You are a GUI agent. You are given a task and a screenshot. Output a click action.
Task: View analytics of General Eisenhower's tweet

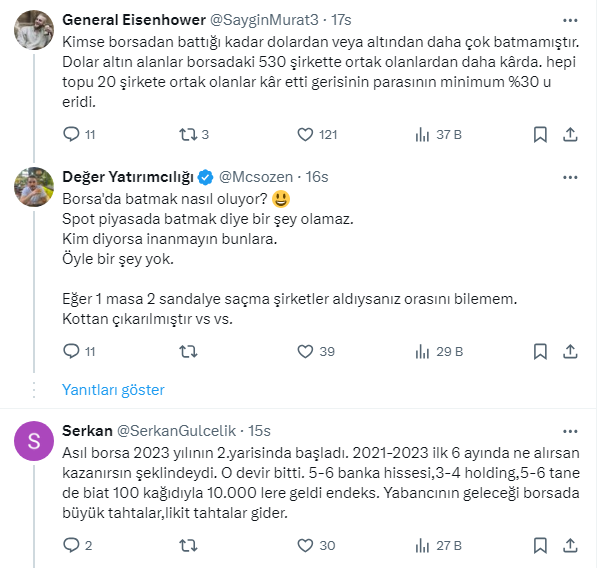pos(423,134)
